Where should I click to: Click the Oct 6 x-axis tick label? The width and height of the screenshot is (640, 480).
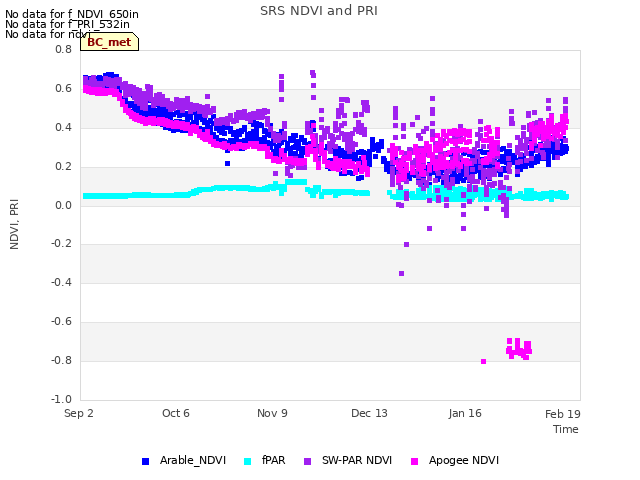(x=176, y=413)
